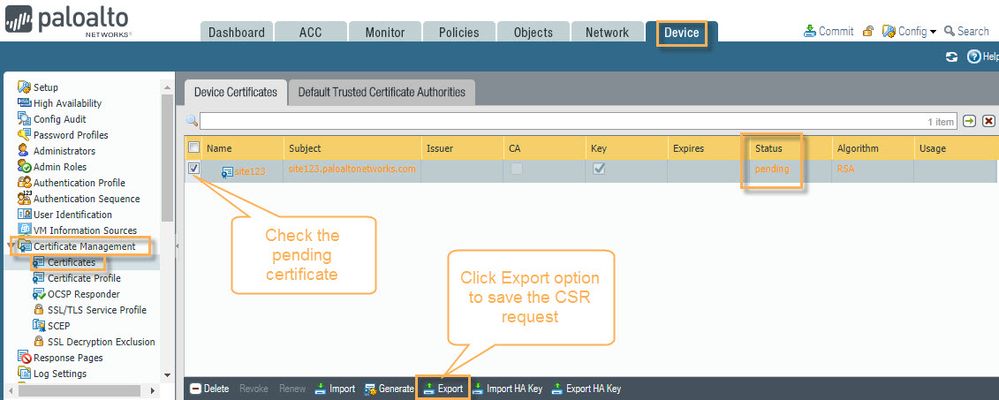Click the Config Audit icon
The width and height of the screenshot is (999, 400).
[x=24, y=119]
